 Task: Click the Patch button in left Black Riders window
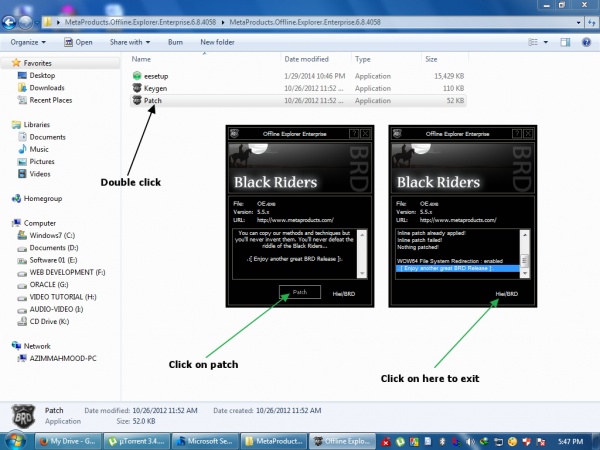coord(300,292)
